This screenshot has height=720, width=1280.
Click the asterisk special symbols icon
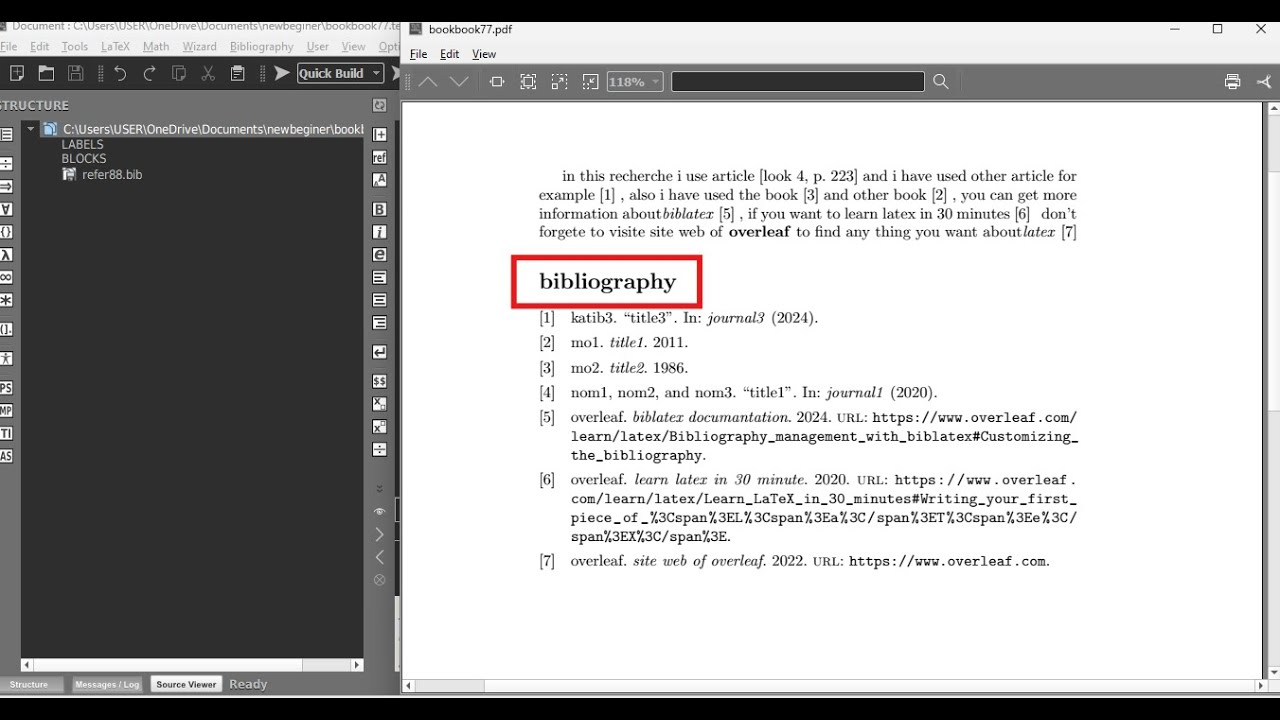click(6, 300)
